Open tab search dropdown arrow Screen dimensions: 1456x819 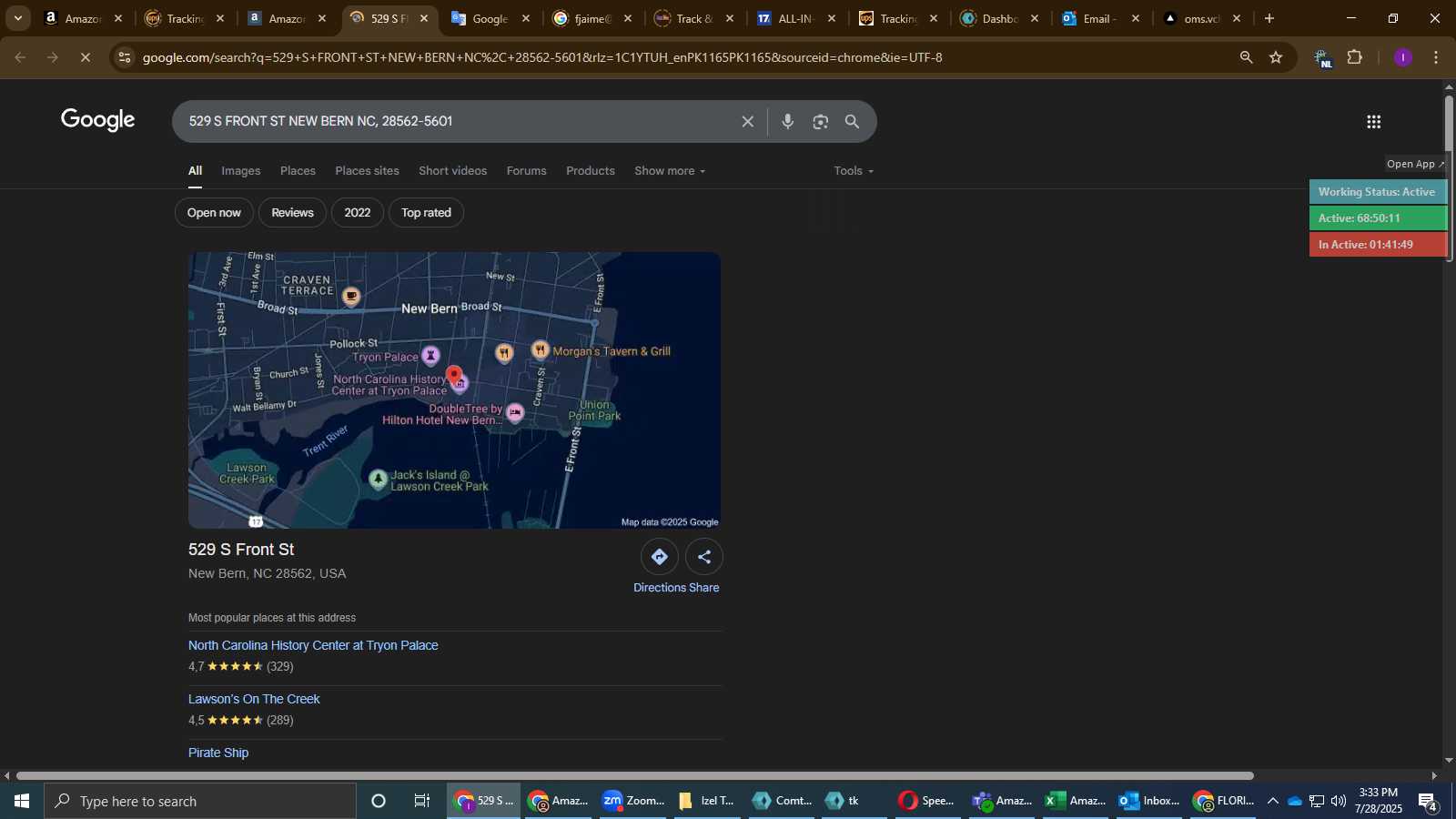[17, 18]
